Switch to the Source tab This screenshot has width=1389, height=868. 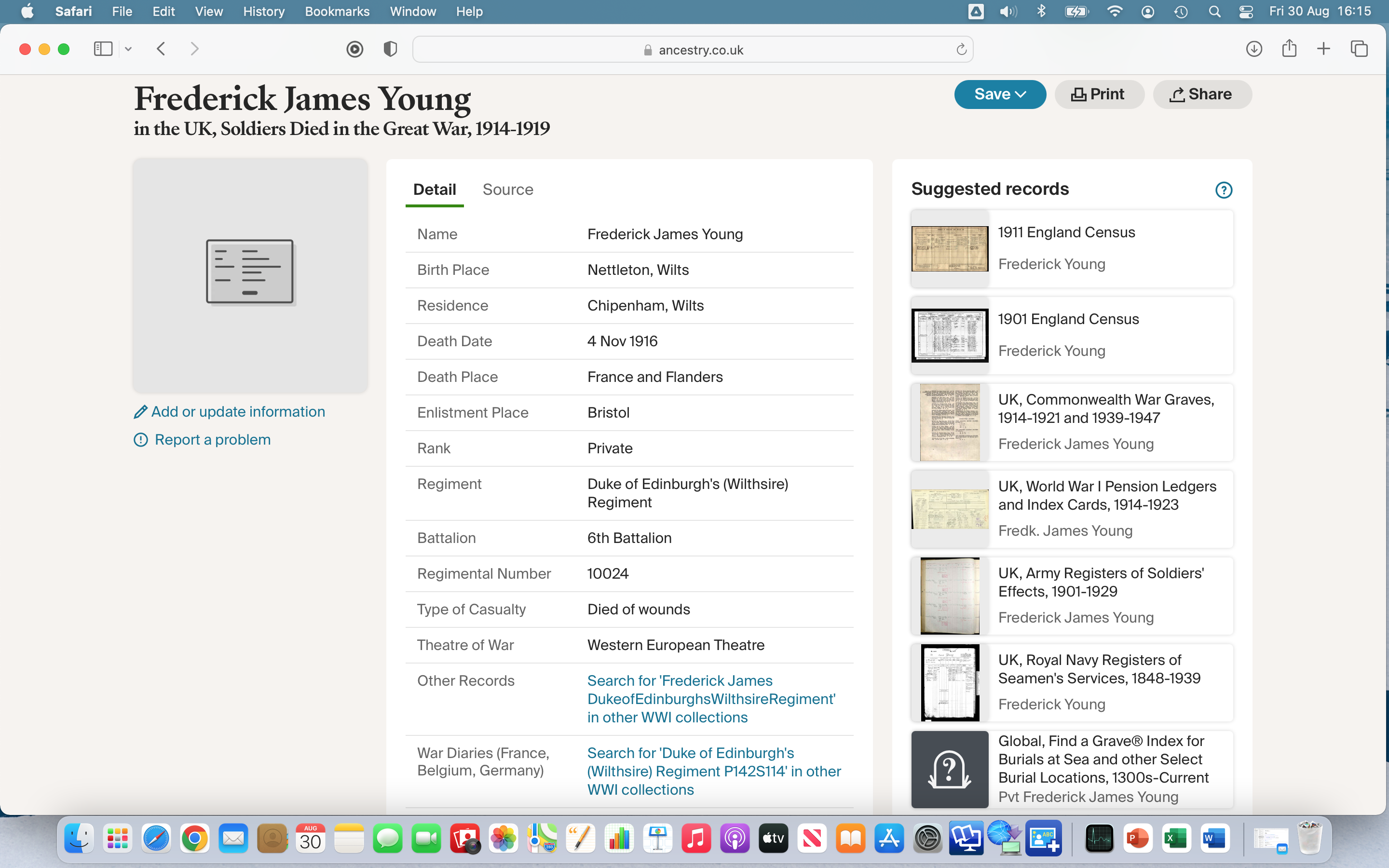pos(508,190)
